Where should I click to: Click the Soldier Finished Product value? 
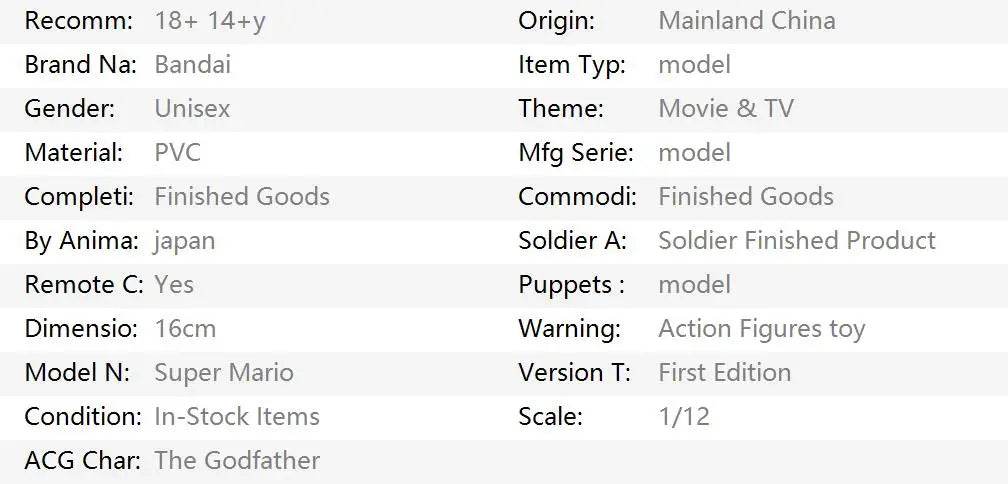796,241
